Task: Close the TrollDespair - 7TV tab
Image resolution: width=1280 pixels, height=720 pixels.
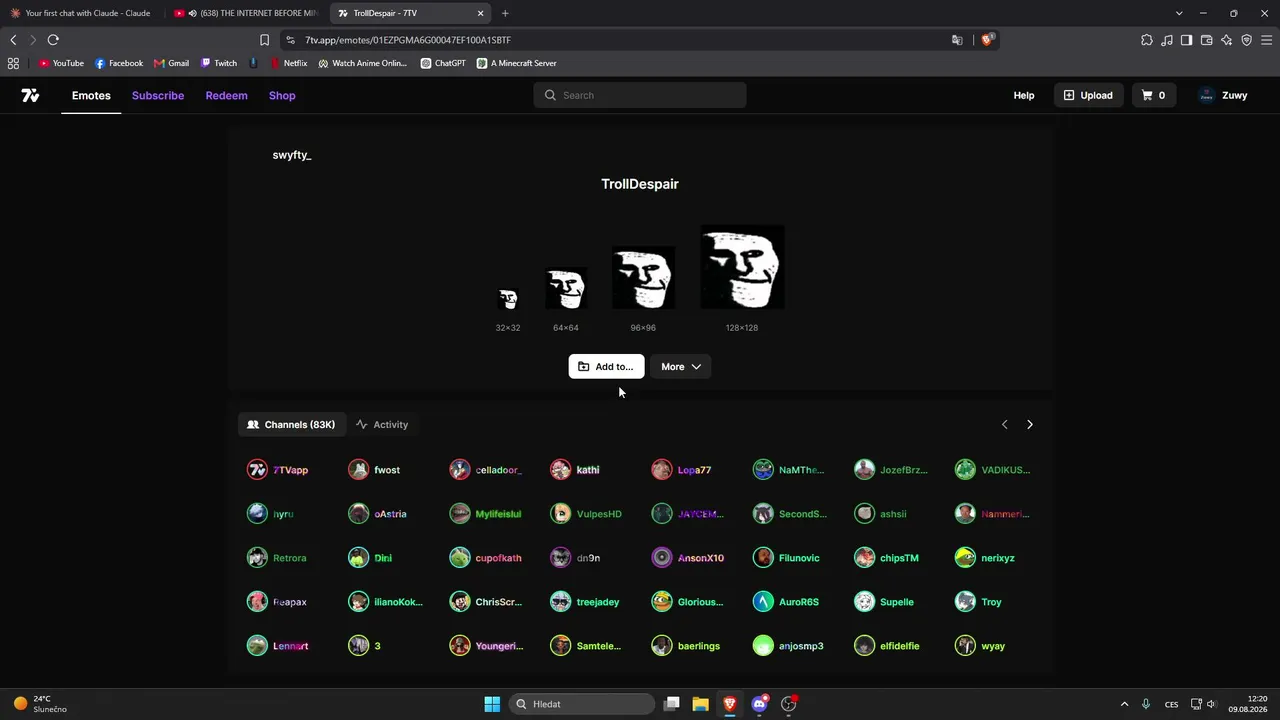Action: pyautogui.click(x=480, y=13)
